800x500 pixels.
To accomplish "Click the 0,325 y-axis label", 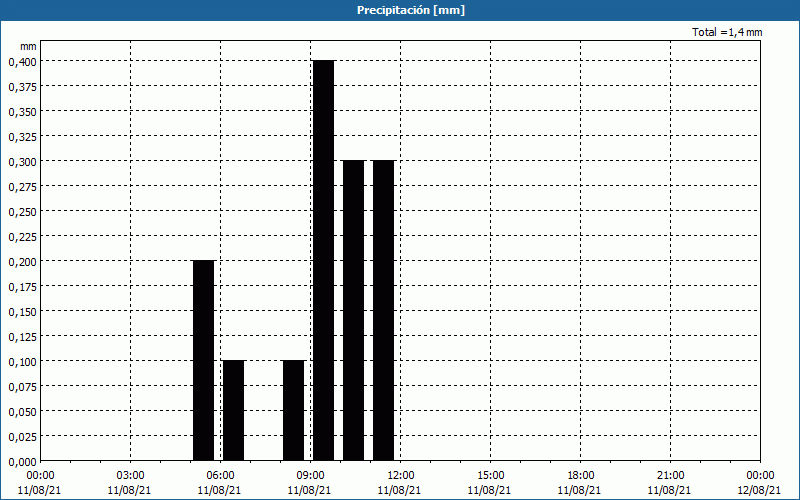I will click(22, 137).
